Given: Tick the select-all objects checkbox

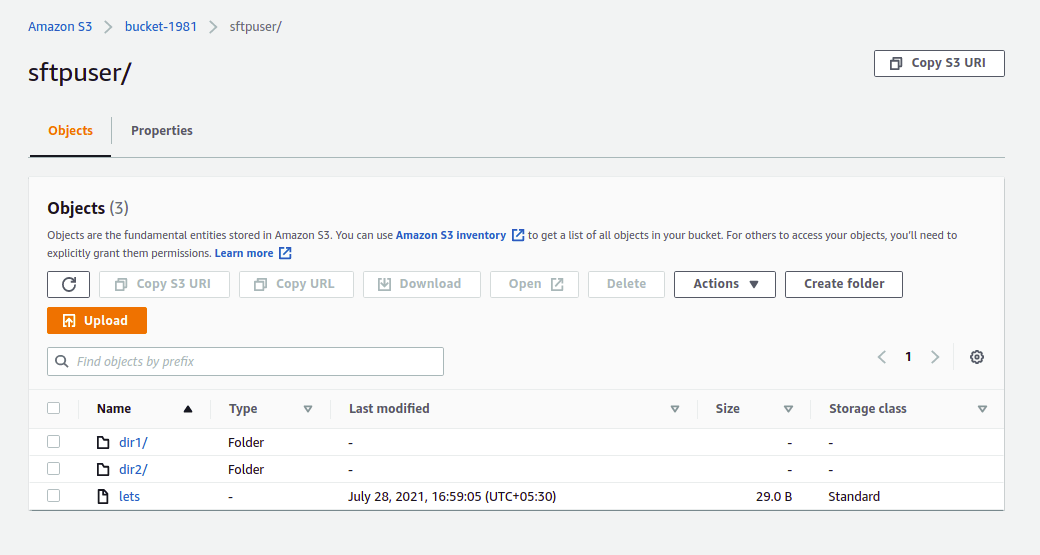Looking at the screenshot, I should tap(54, 408).
